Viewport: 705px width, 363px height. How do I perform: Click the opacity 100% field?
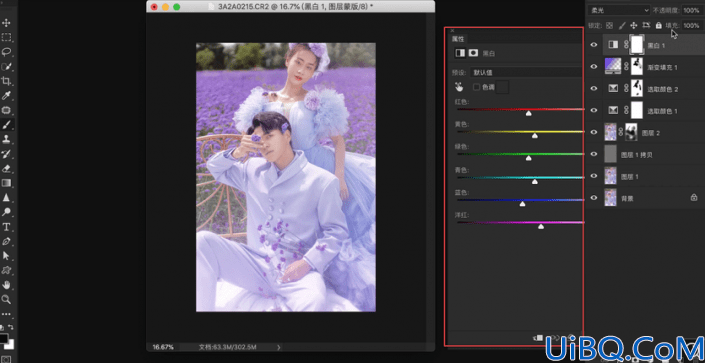click(691, 10)
